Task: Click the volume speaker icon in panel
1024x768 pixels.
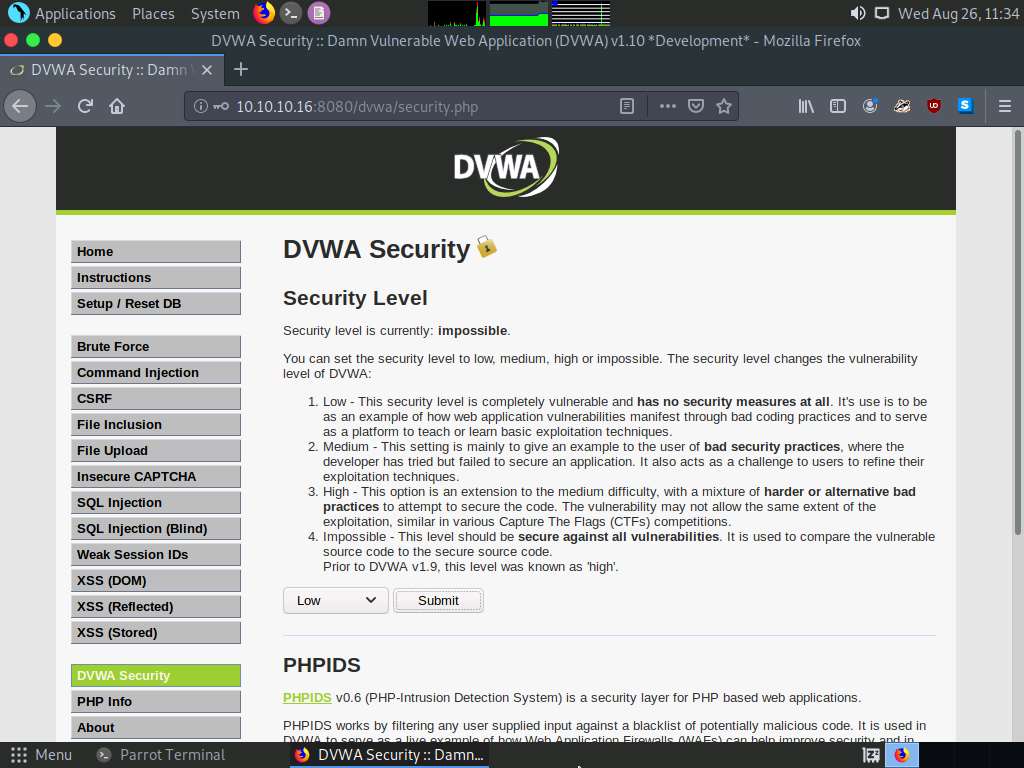Action: (858, 13)
